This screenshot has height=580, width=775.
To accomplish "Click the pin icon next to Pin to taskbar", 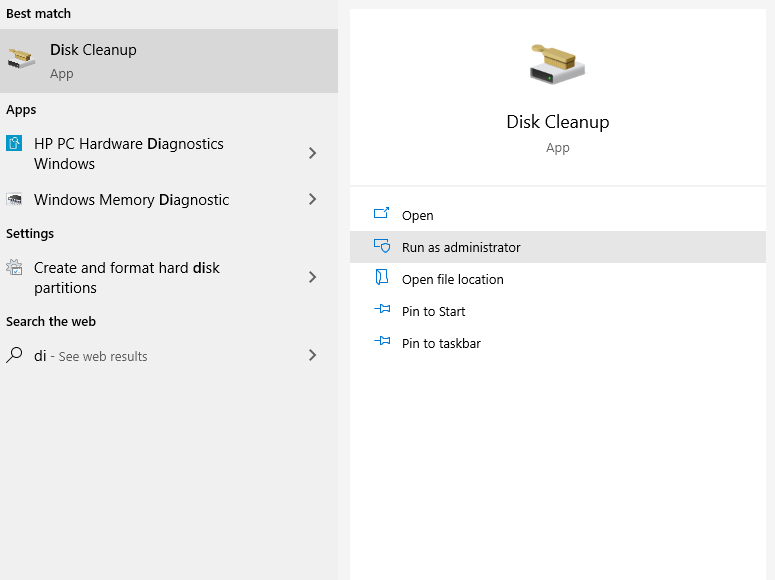I will 382,341.
